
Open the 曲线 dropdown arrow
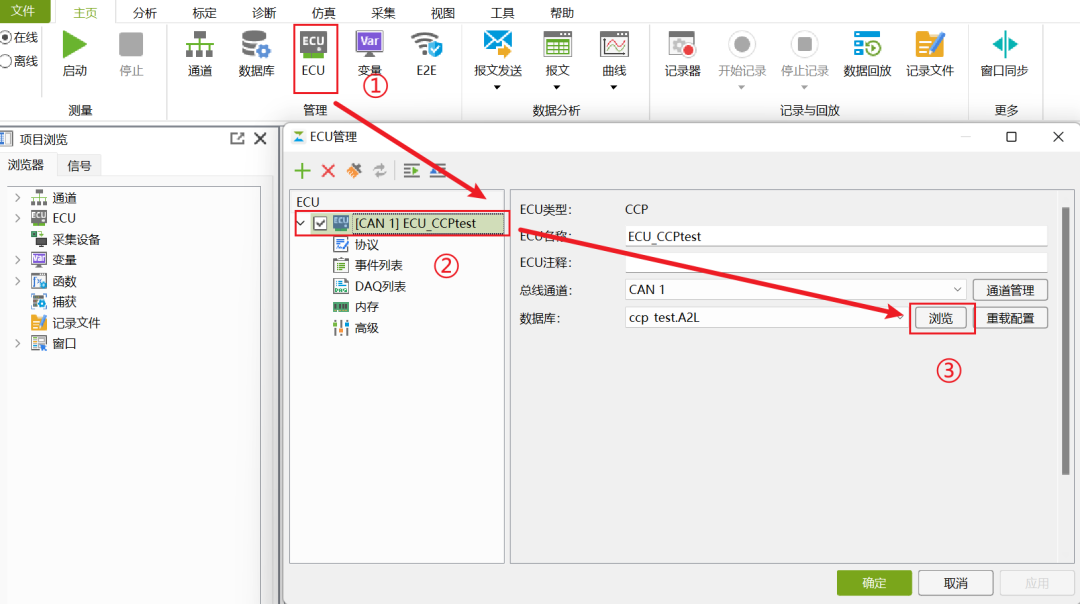click(x=614, y=87)
